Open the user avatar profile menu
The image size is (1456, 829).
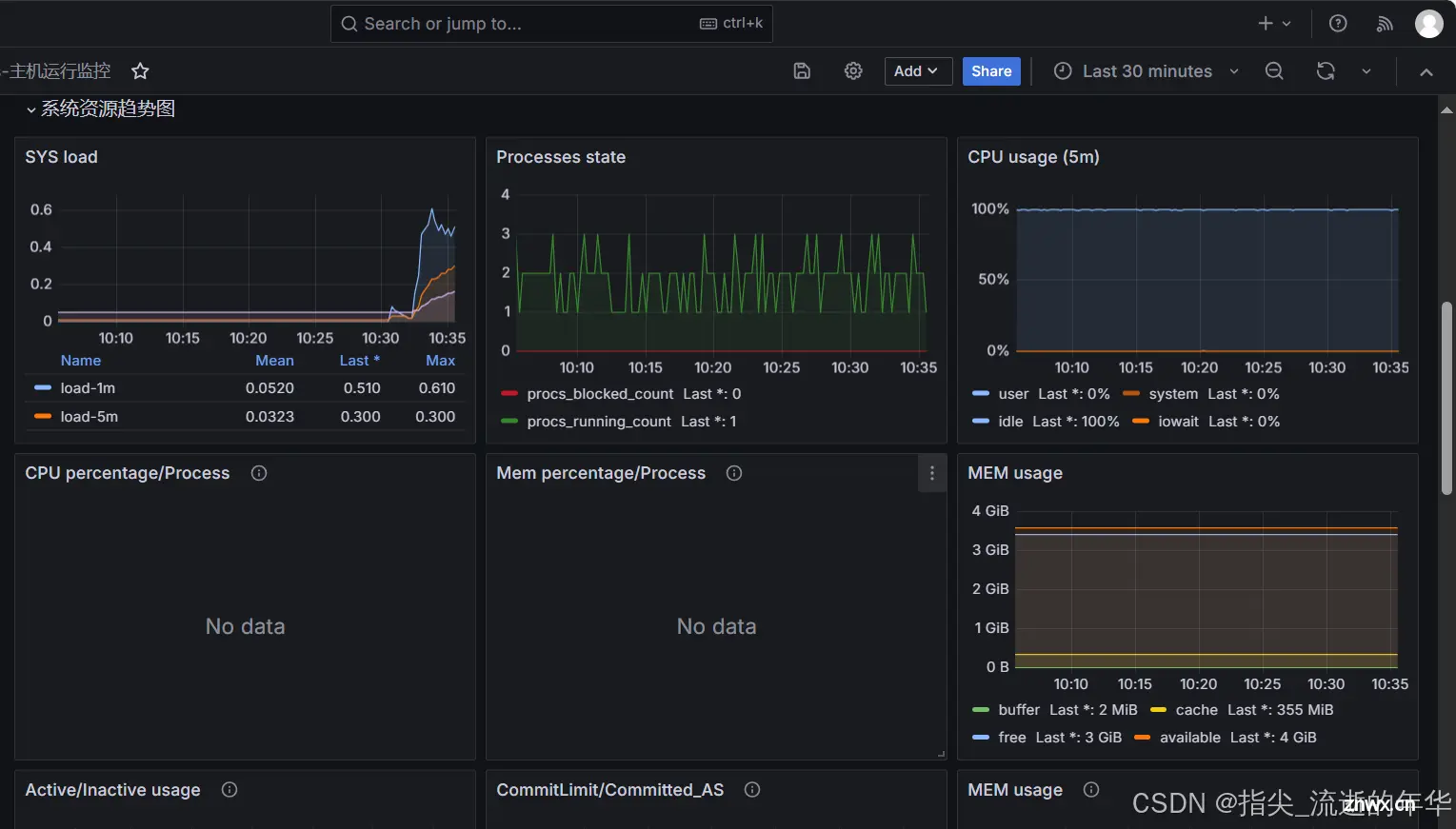[1428, 24]
